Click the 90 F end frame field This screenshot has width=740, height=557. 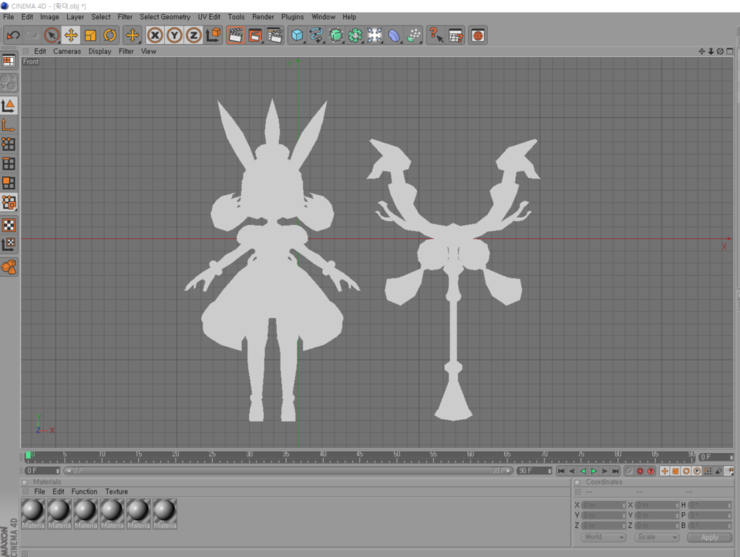pyautogui.click(x=534, y=471)
